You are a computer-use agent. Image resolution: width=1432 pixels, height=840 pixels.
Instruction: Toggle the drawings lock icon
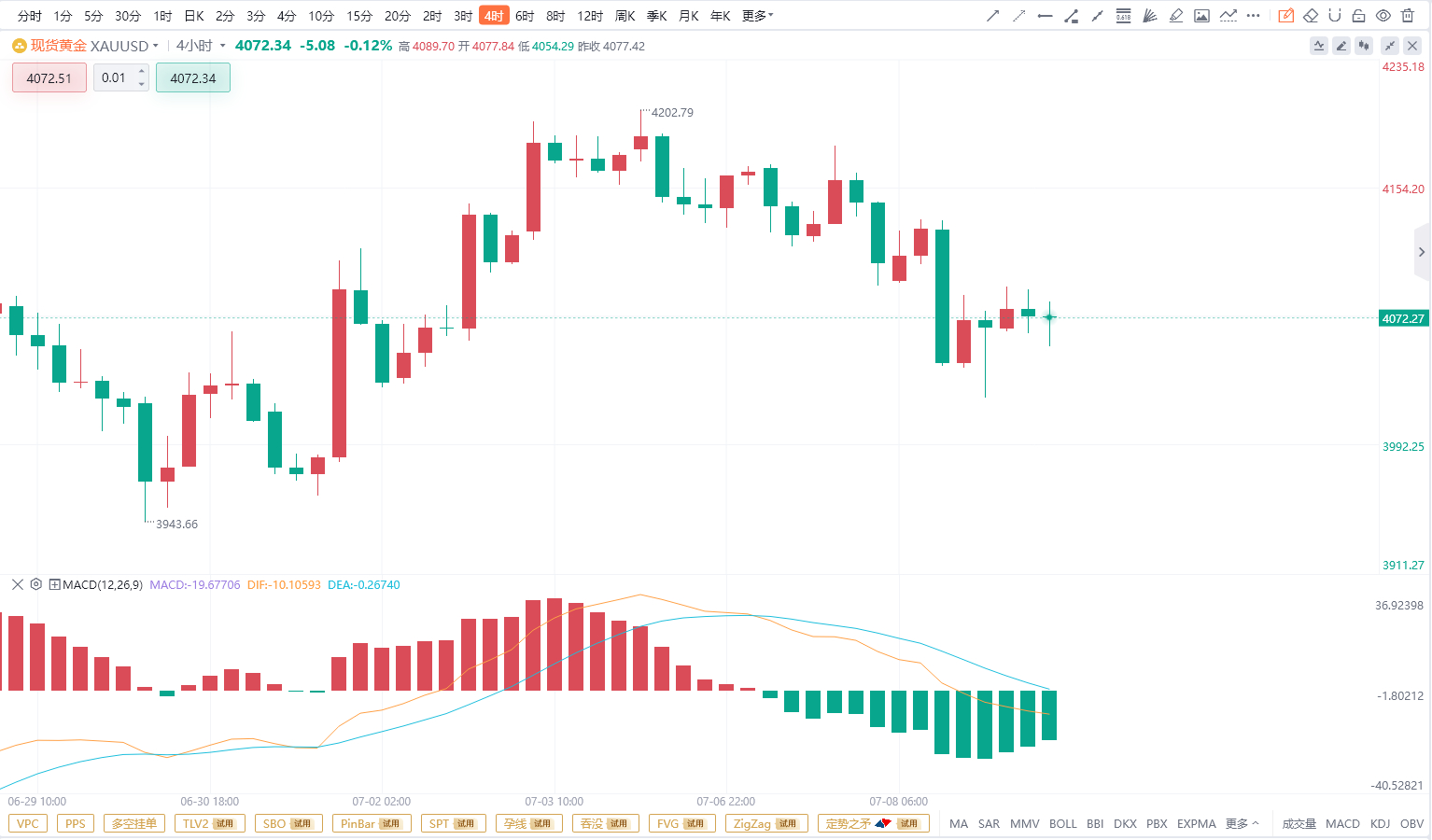tap(1358, 16)
